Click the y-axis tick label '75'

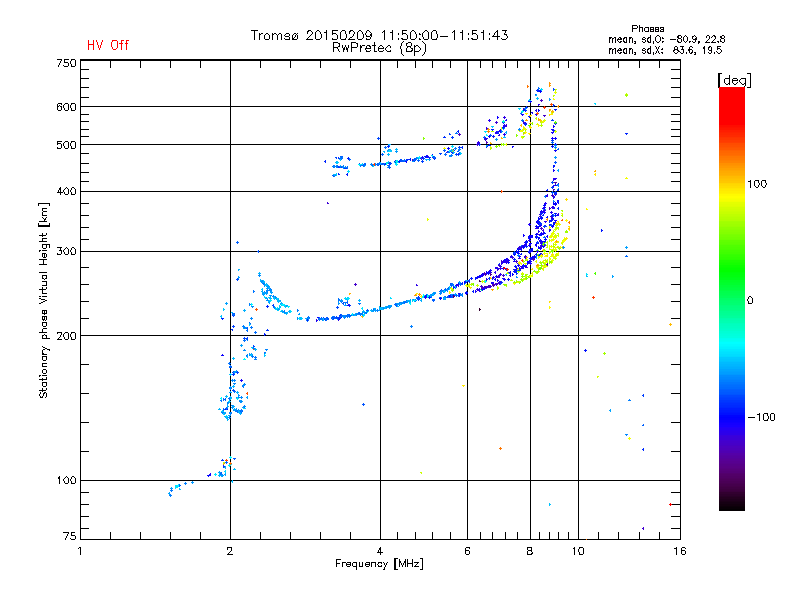pyautogui.click(x=70, y=536)
